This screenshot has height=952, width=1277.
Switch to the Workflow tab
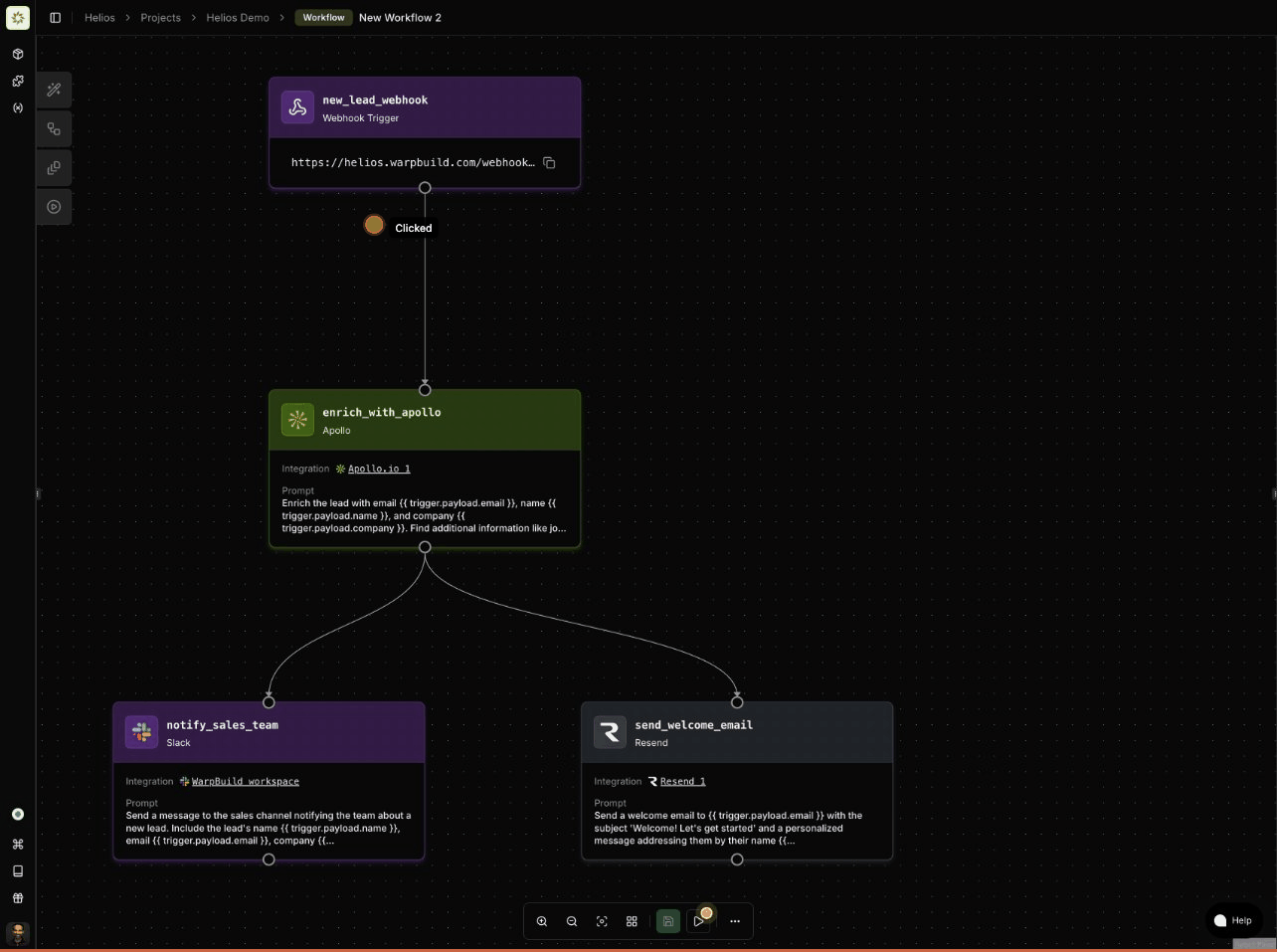323,17
